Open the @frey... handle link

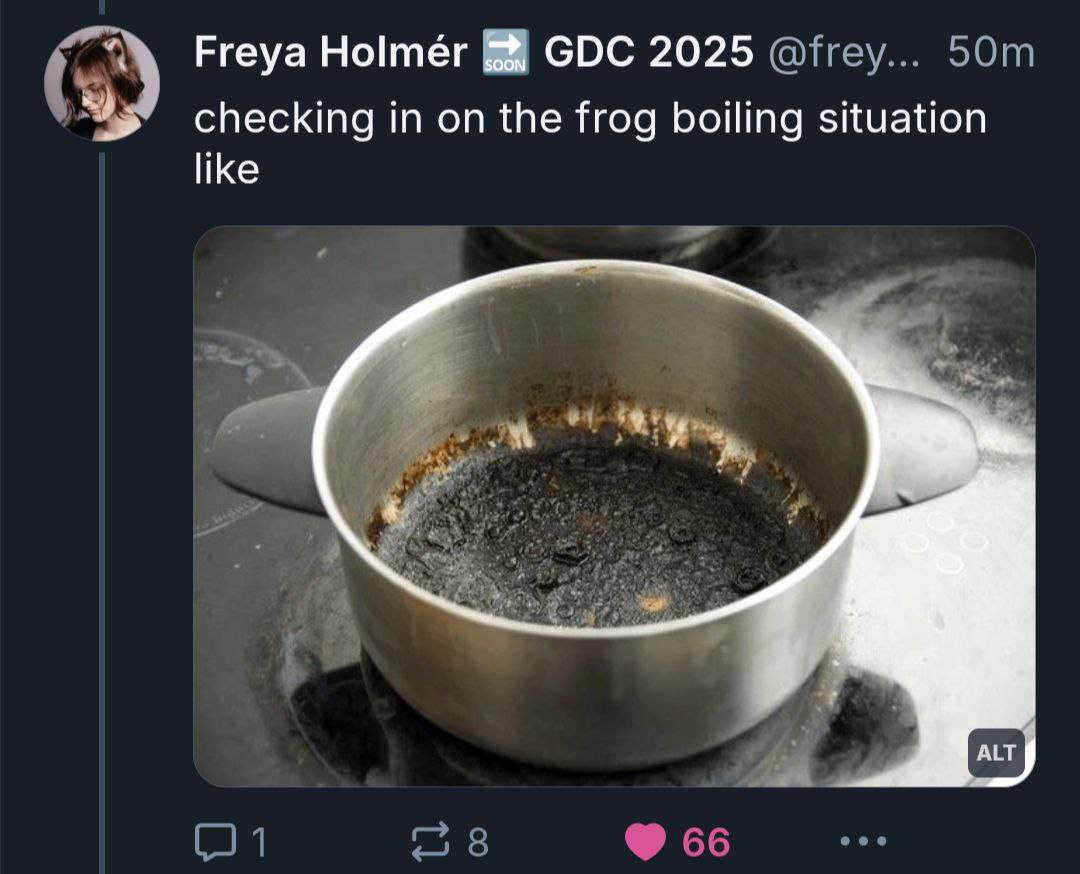point(844,52)
